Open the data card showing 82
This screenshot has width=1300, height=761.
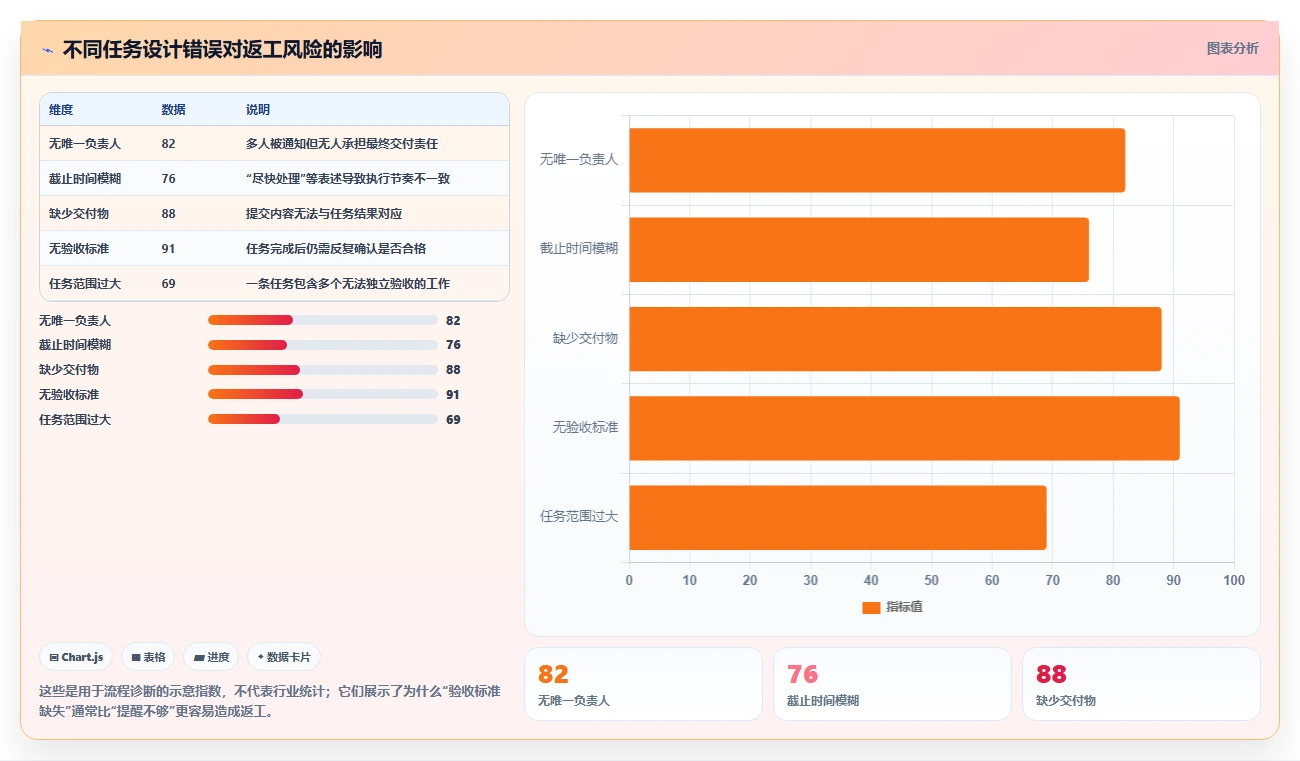(x=643, y=684)
